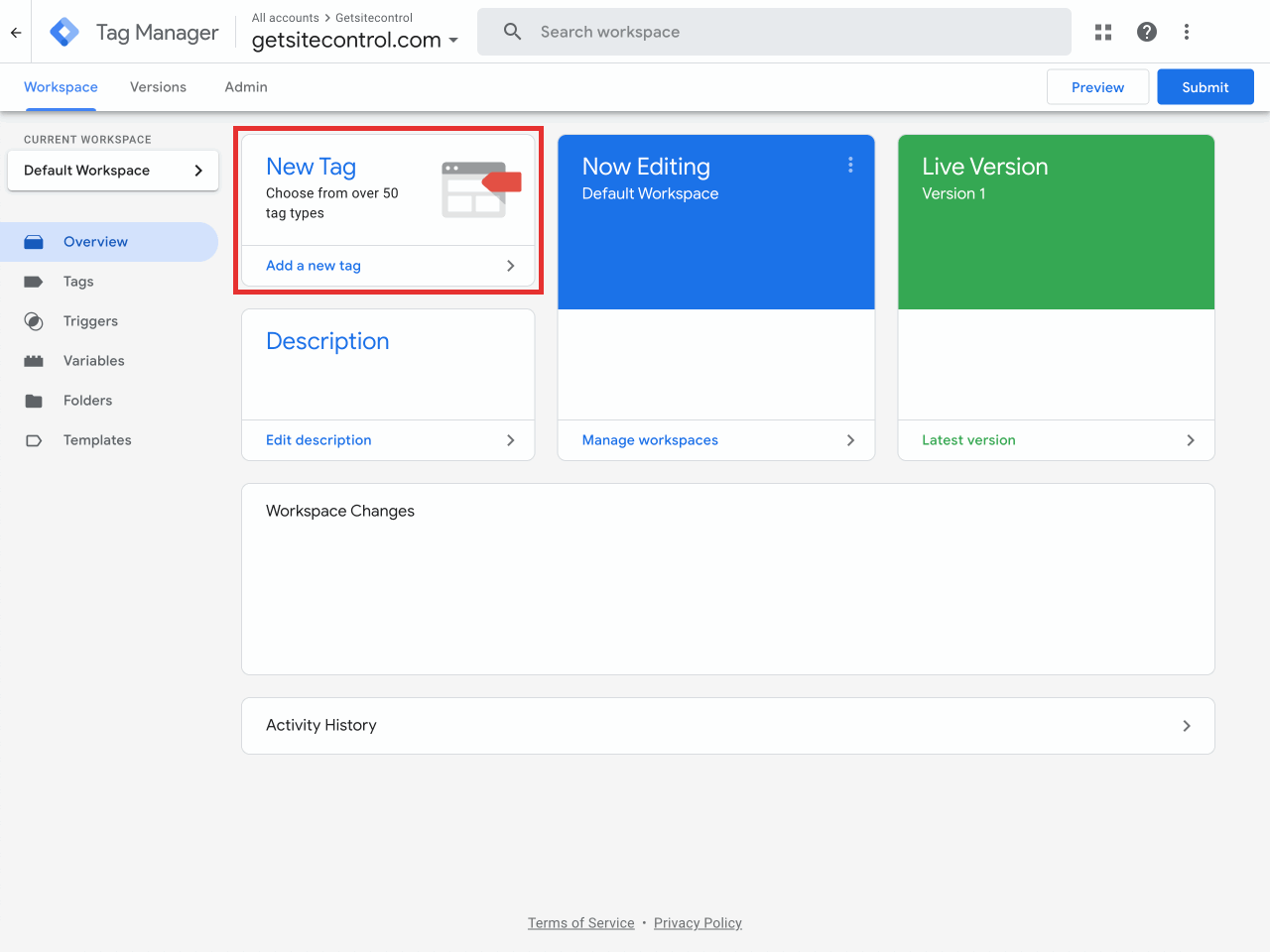Viewport: 1270px width, 952px height.
Task: Click the back arrow to leave workspace
Action: click(x=15, y=32)
